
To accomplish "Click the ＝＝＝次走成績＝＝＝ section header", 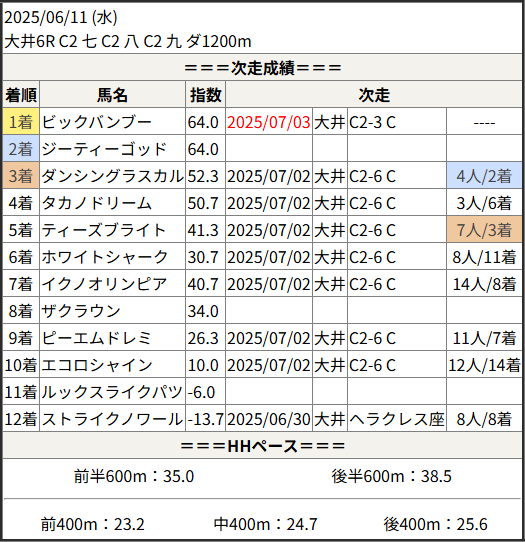I will (x=262, y=68).
